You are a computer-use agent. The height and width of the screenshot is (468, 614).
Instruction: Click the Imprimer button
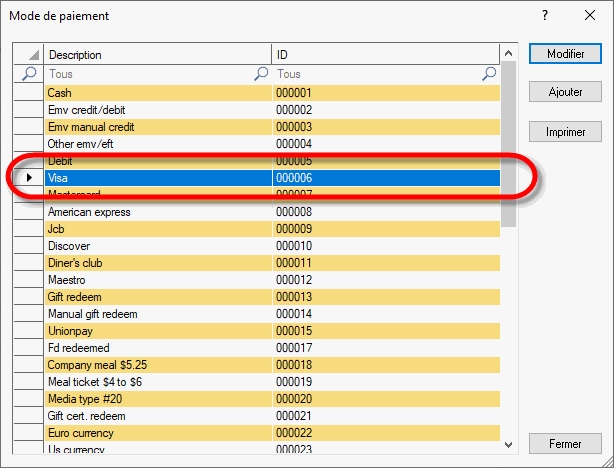(x=565, y=131)
